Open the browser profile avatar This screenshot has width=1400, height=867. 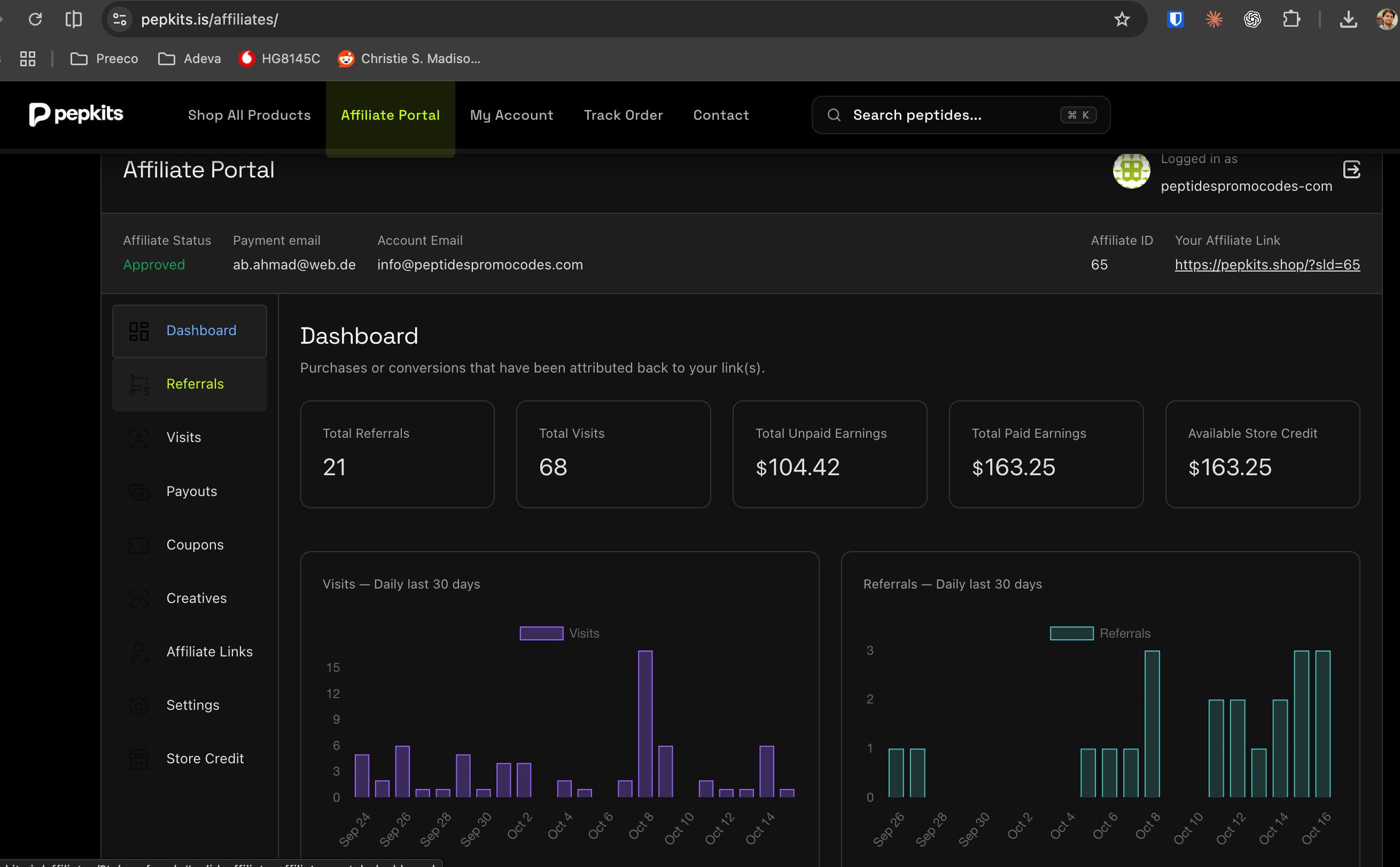point(1387,19)
